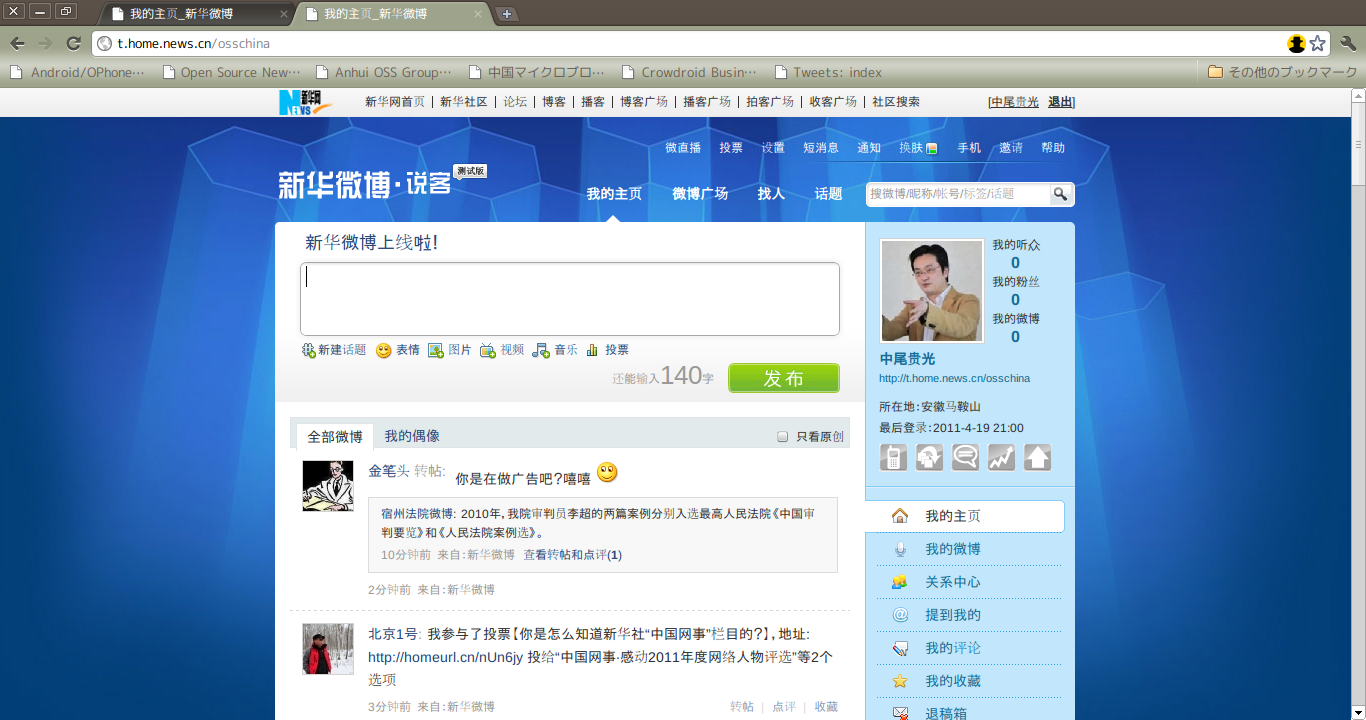Open the 帮助 help link
This screenshot has height=720, width=1366.
coord(1053,148)
